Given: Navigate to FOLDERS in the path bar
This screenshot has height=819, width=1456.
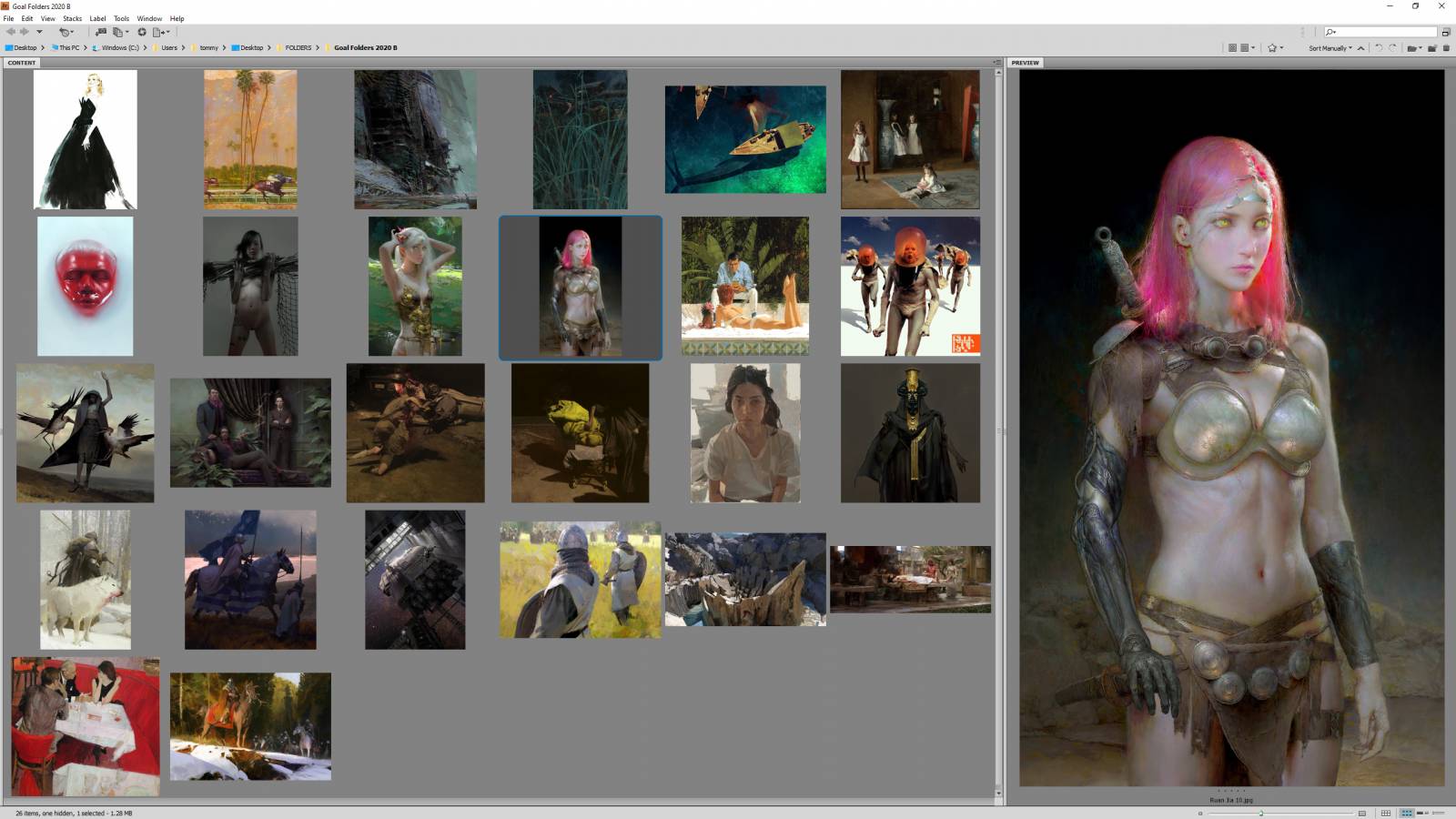Looking at the screenshot, I should pos(298,48).
